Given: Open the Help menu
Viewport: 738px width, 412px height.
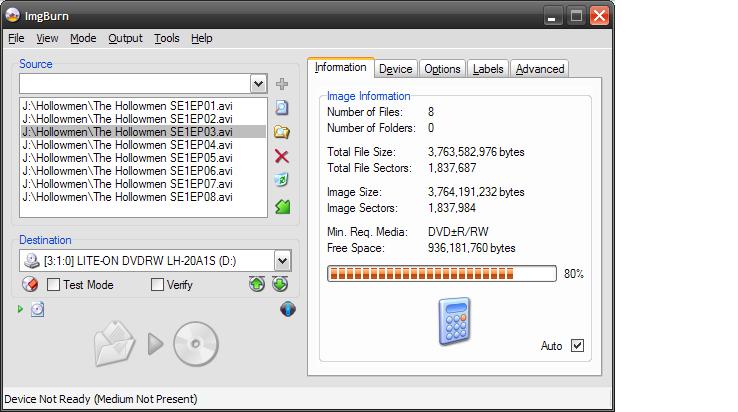Looking at the screenshot, I should (201, 38).
